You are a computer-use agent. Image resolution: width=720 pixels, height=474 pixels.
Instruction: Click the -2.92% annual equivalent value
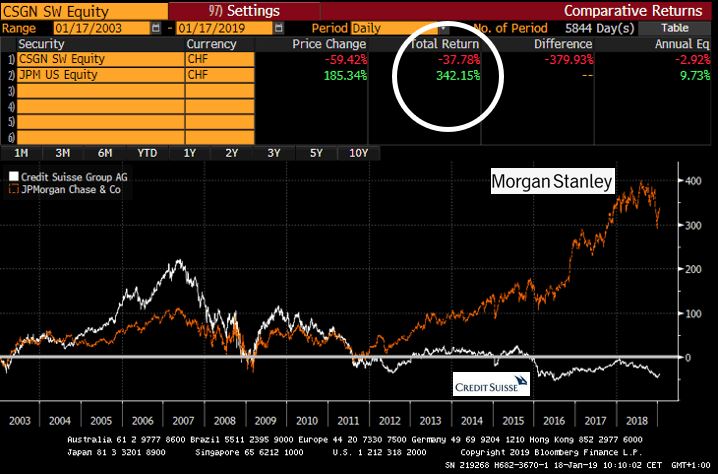coord(692,60)
